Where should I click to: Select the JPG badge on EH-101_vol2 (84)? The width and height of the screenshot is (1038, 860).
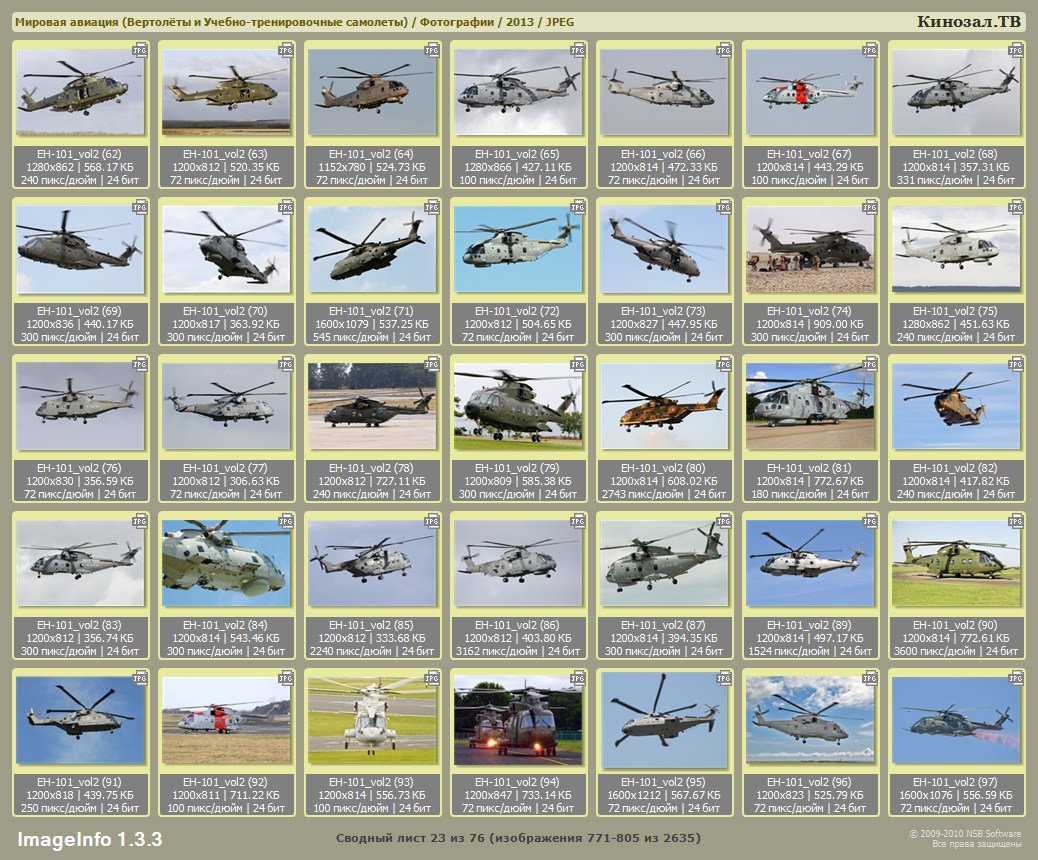click(x=286, y=521)
